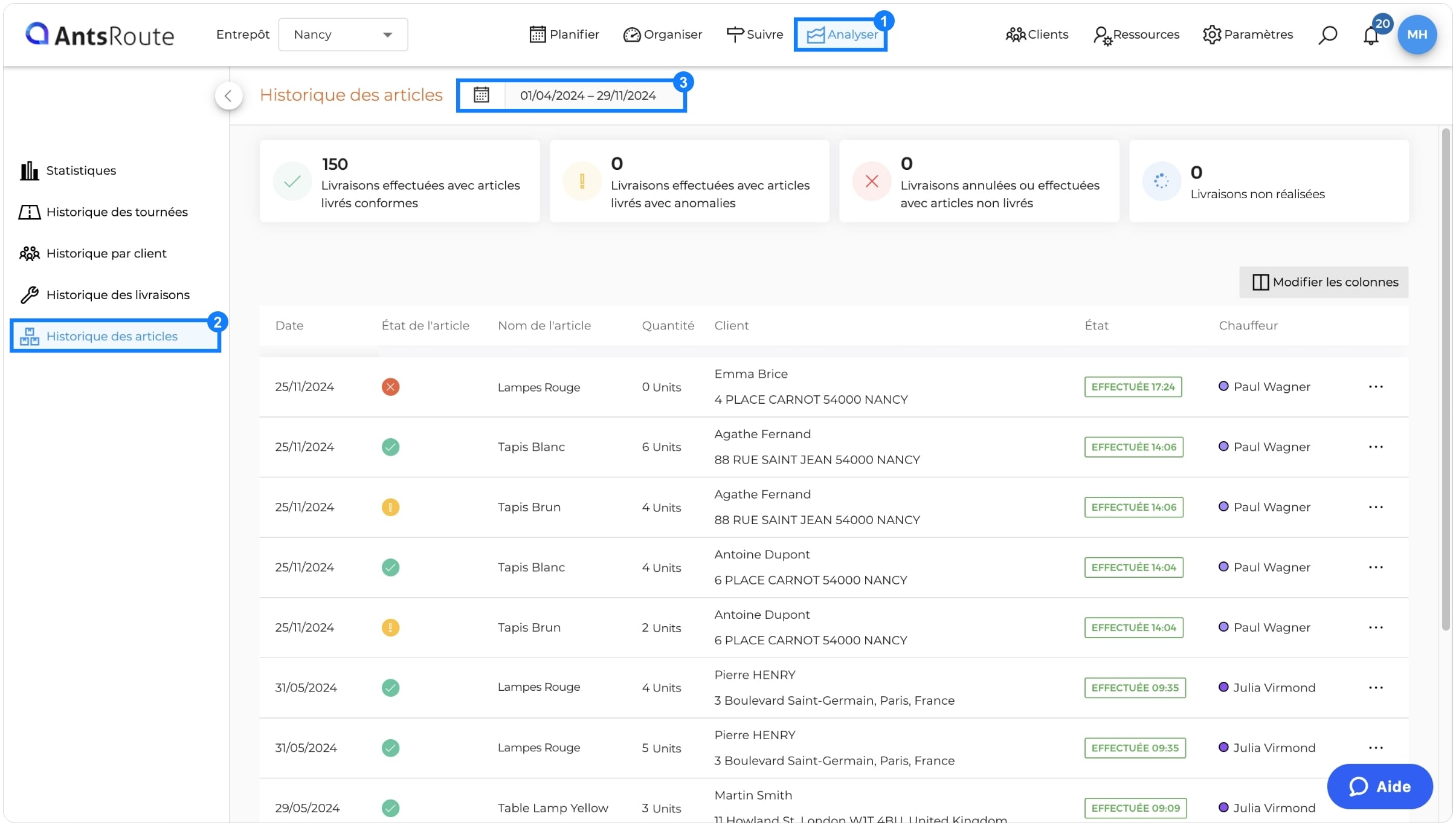This screenshot has height=825, width=1456.
Task: Open more options for Emma Brice row
Action: pyautogui.click(x=1376, y=387)
